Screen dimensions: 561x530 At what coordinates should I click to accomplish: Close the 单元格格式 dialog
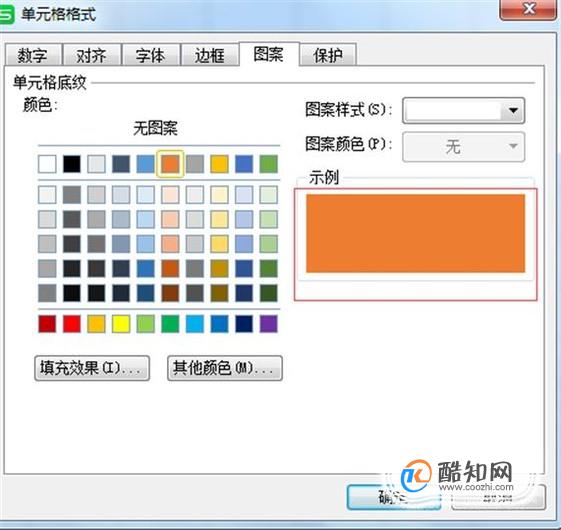[x=529, y=9]
